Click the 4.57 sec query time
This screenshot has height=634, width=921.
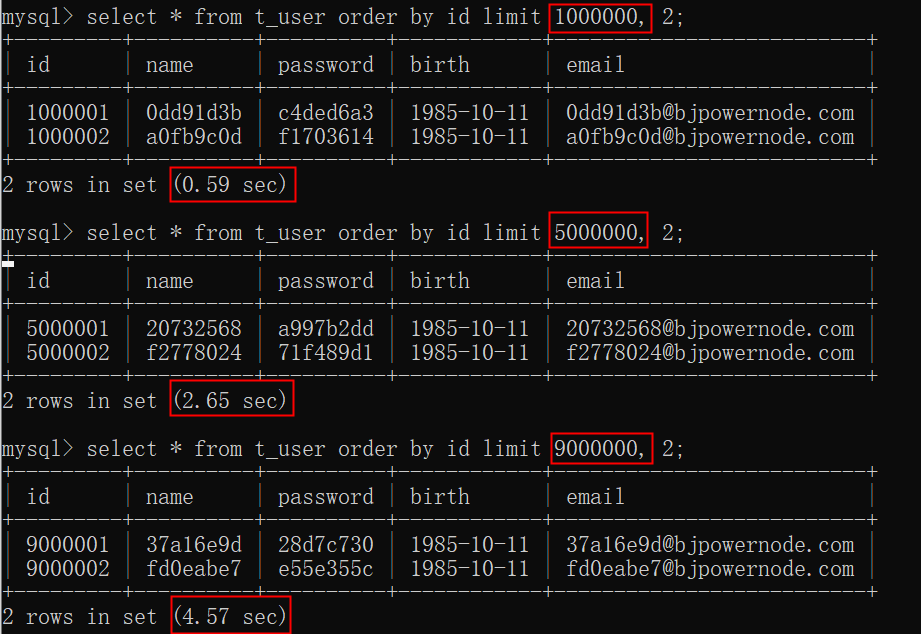pos(232,617)
